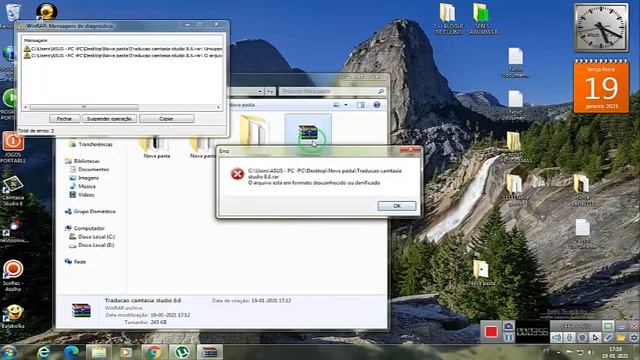Open Internet Explorer from taskbar
Screen dimensions: 640x360
[x=44, y=352]
